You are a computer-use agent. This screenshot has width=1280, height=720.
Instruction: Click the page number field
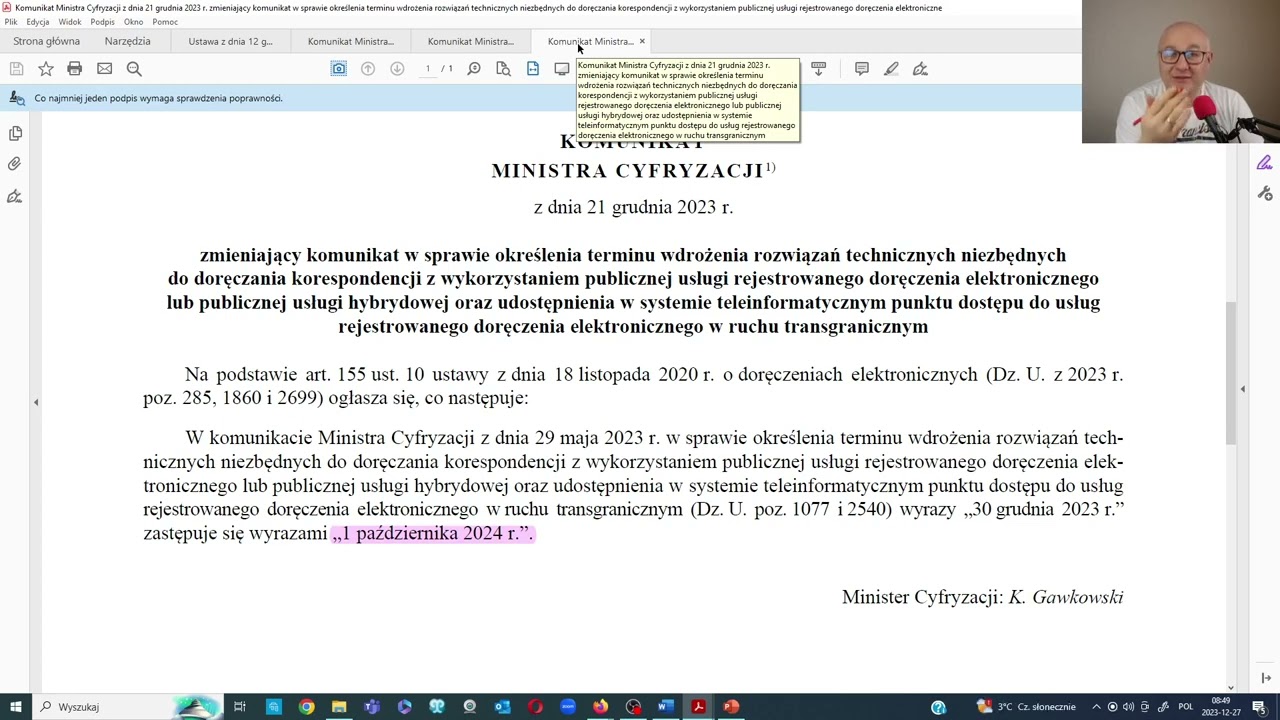coord(428,69)
